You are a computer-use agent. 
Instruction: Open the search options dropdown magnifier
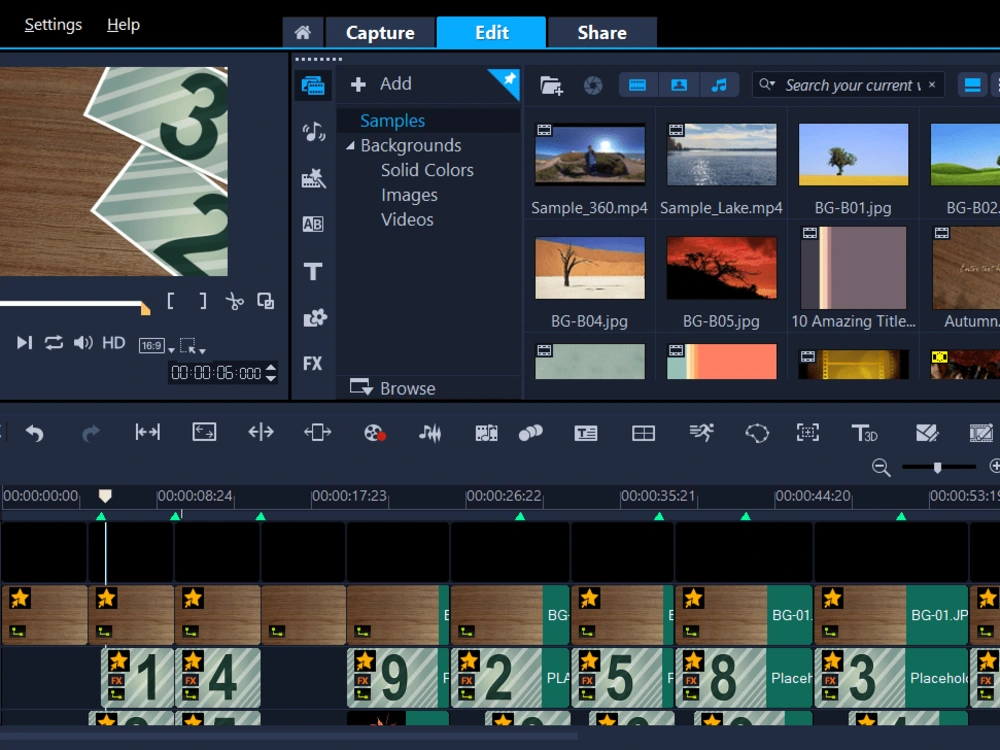767,84
